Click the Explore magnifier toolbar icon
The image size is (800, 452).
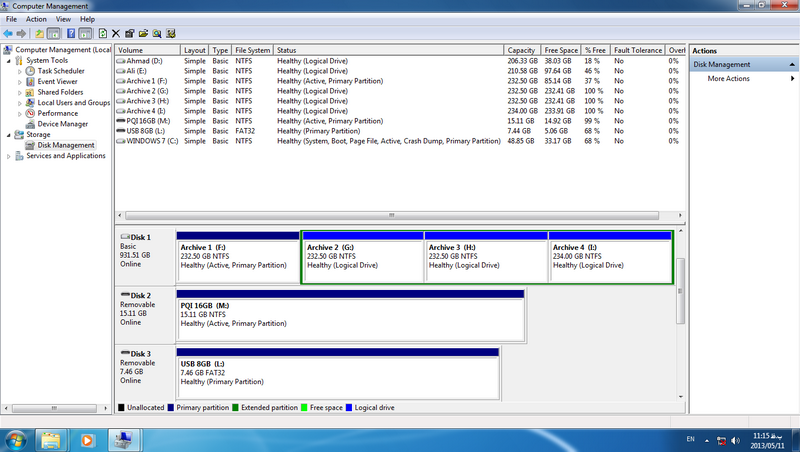[157, 34]
